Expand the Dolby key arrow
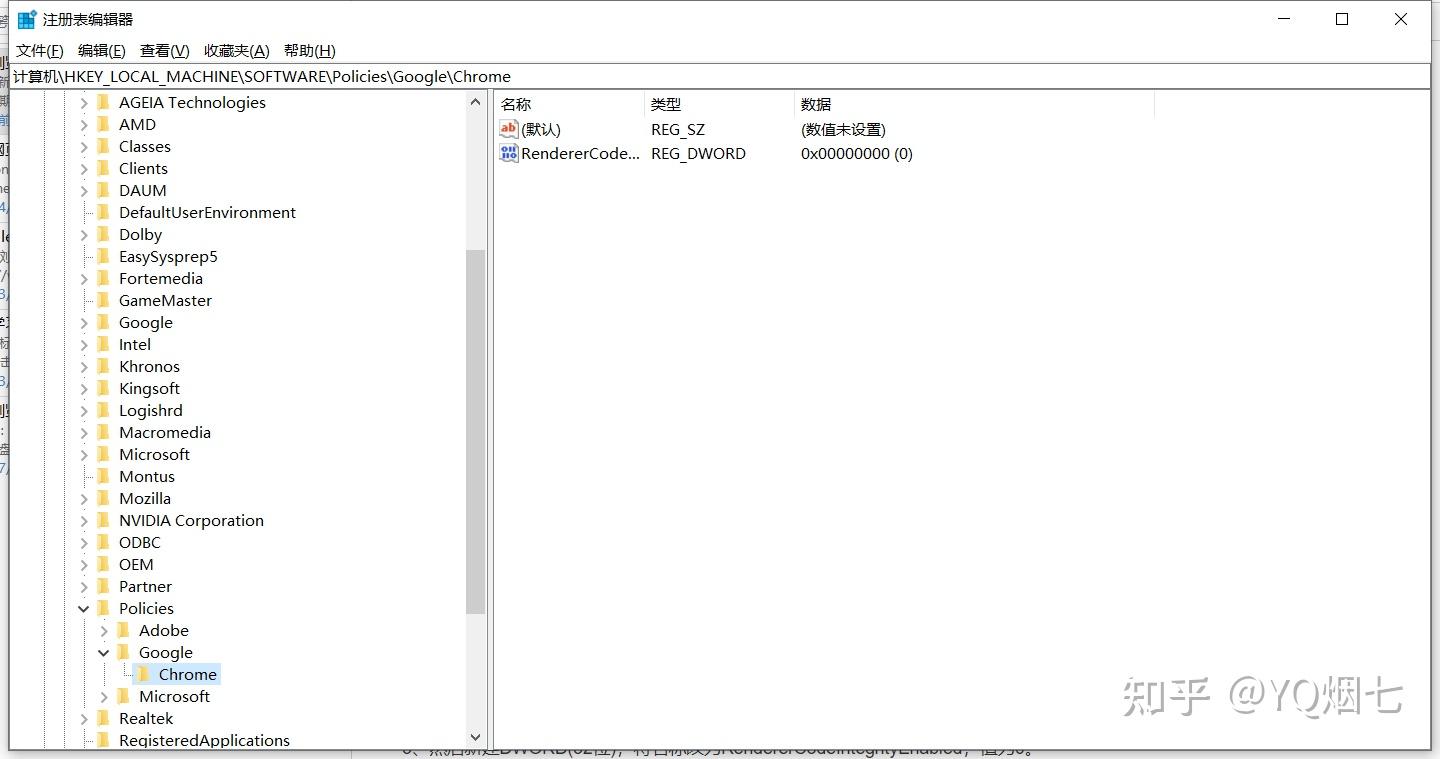This screenshot has width=1440, height=759. pyautogui.click(x=84, y=235)
